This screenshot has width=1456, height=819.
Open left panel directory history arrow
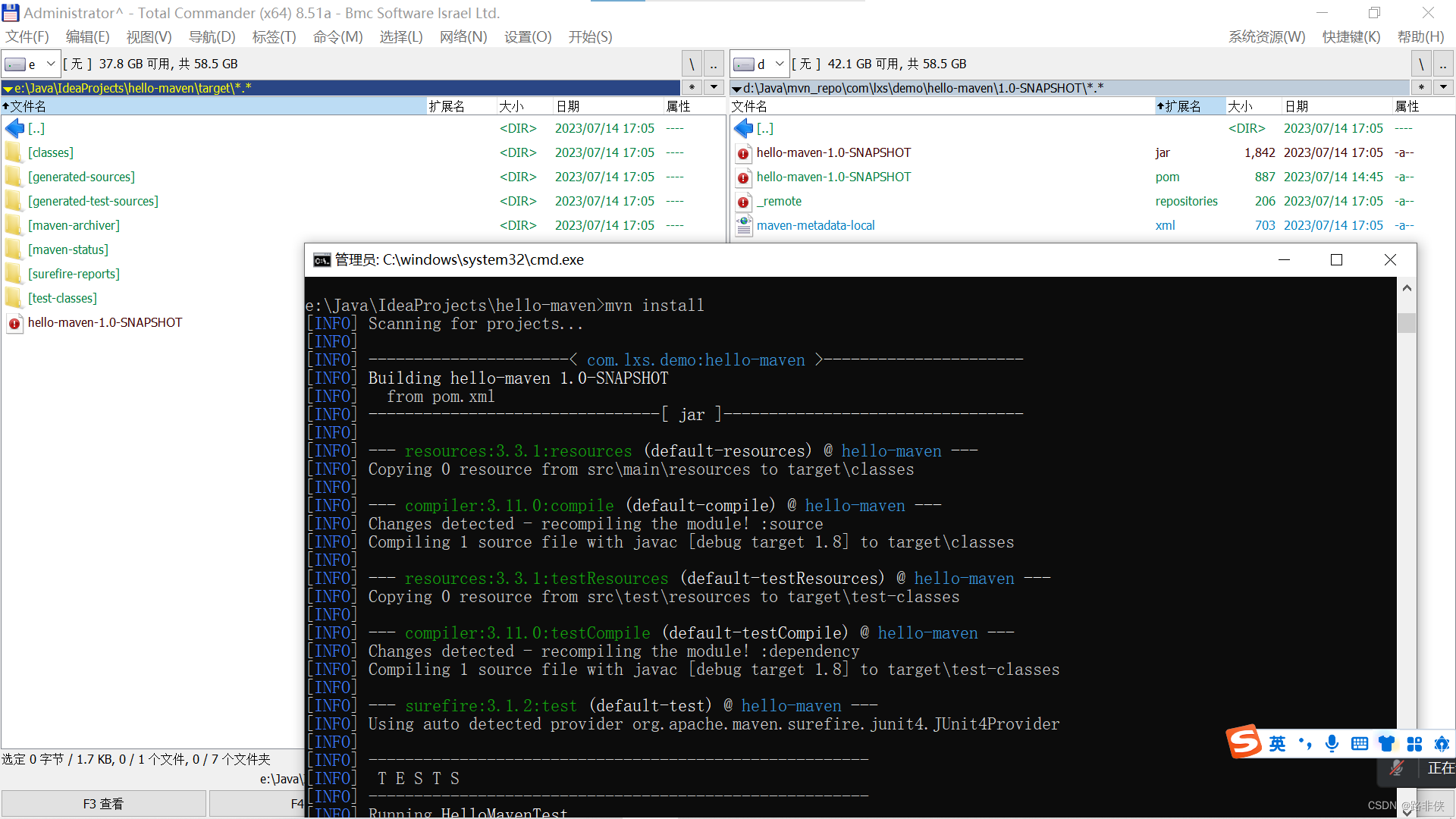tap(714, 88)
